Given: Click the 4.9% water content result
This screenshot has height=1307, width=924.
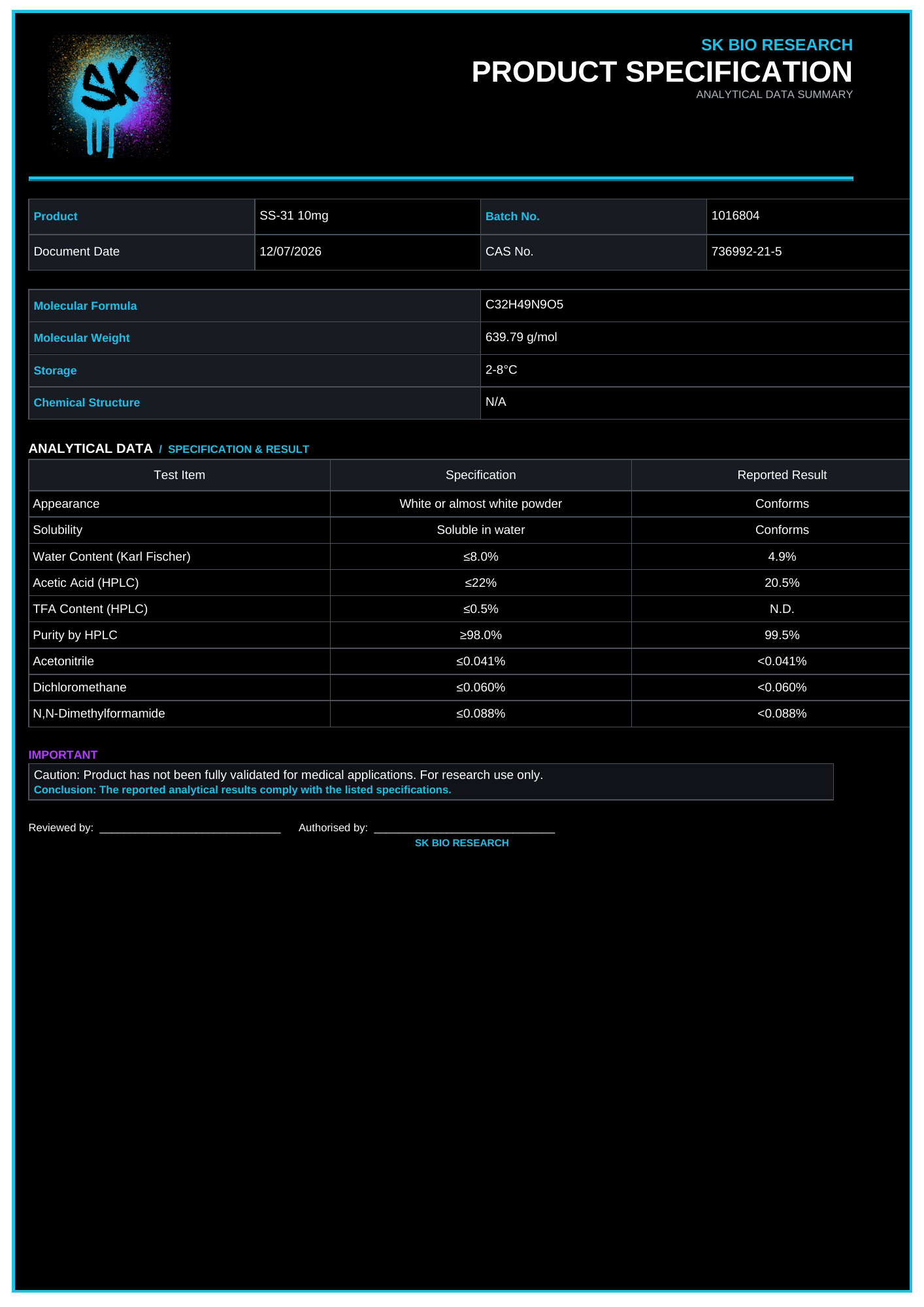Looking at the screenshot, I should 782,557.
